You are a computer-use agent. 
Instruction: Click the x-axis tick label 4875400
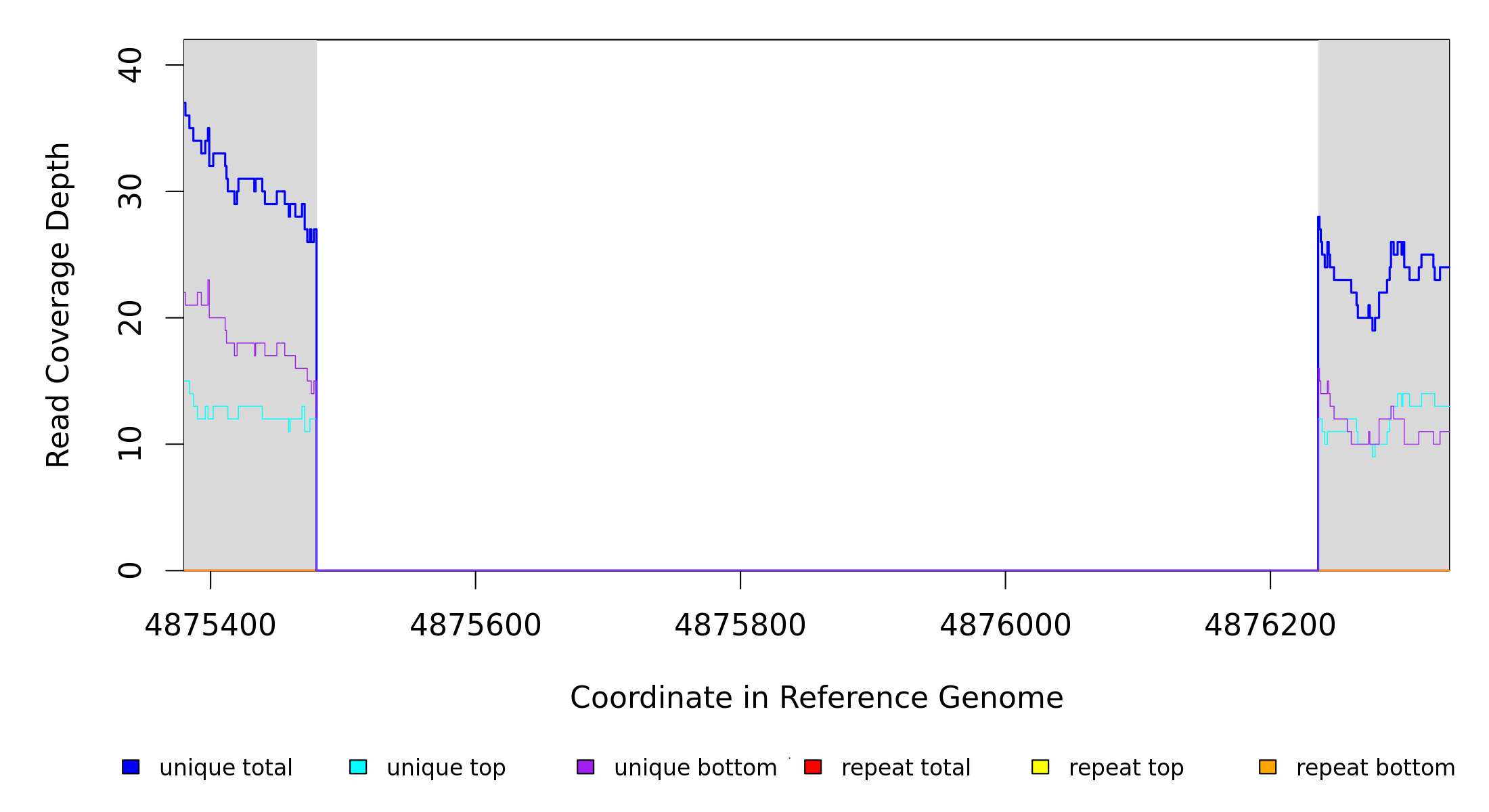(x=210, y=625)
